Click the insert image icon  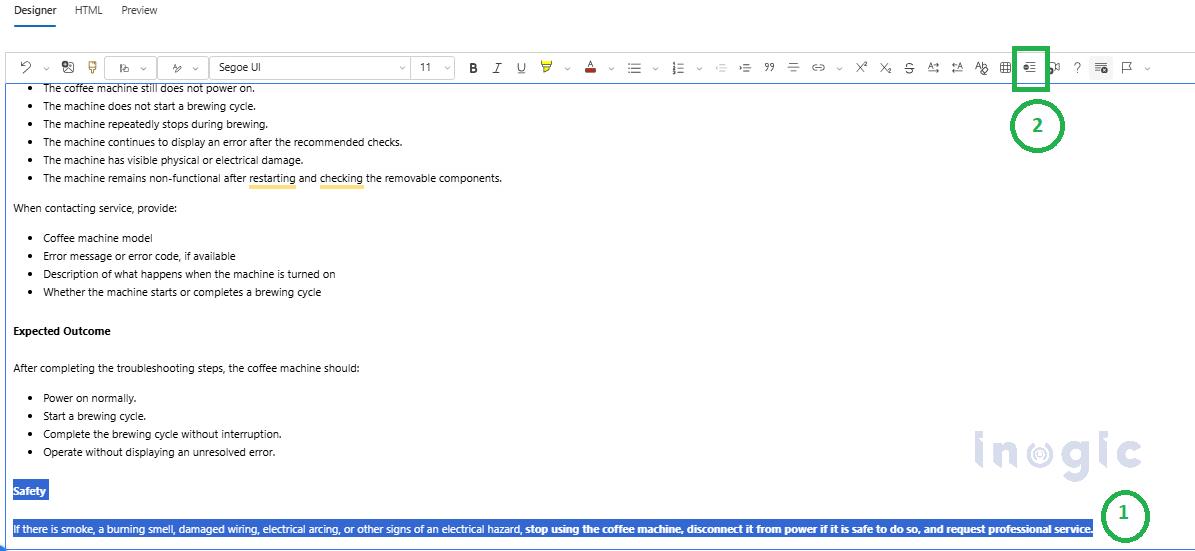68,67
